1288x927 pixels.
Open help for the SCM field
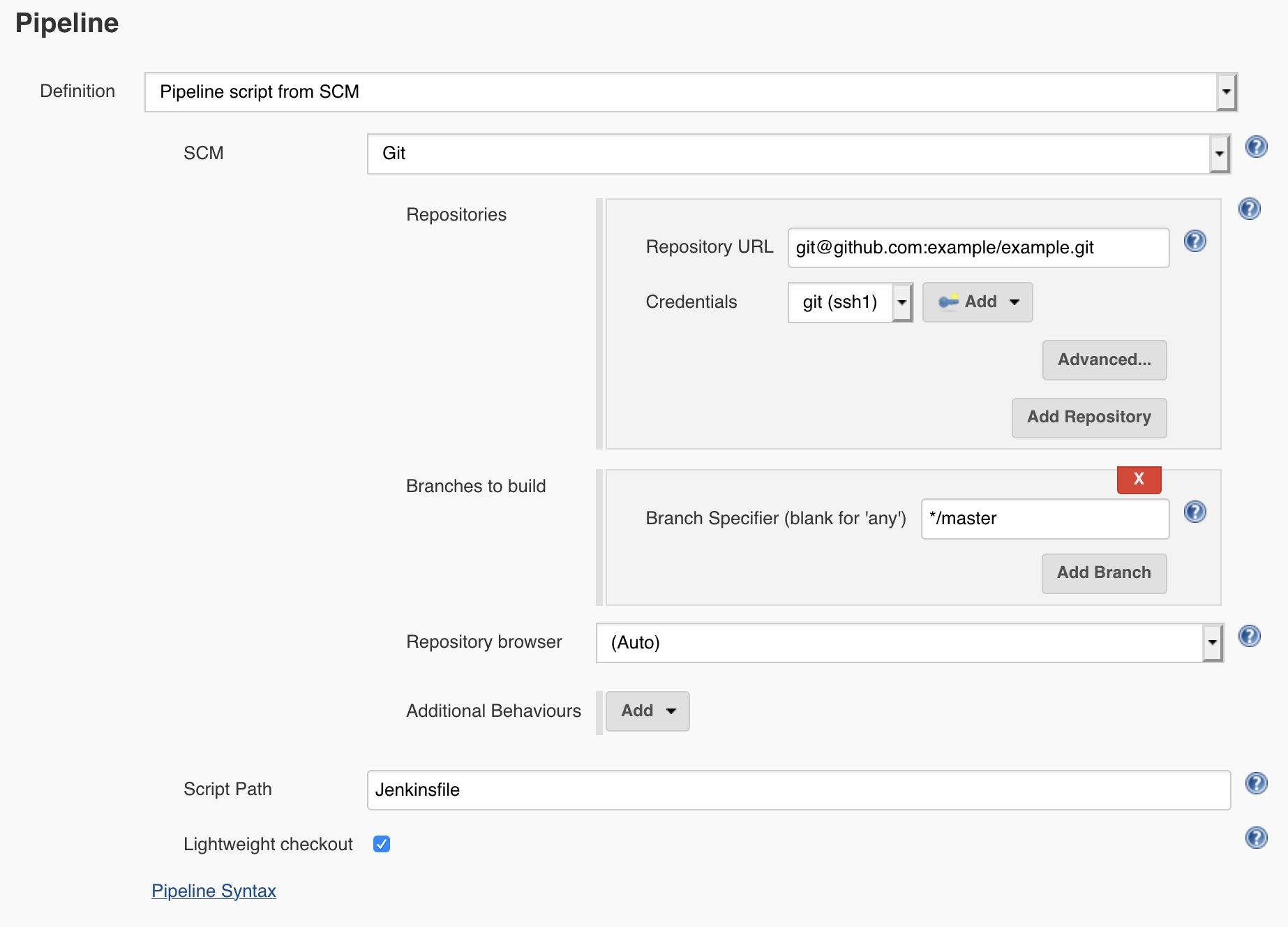[1256, 147]
